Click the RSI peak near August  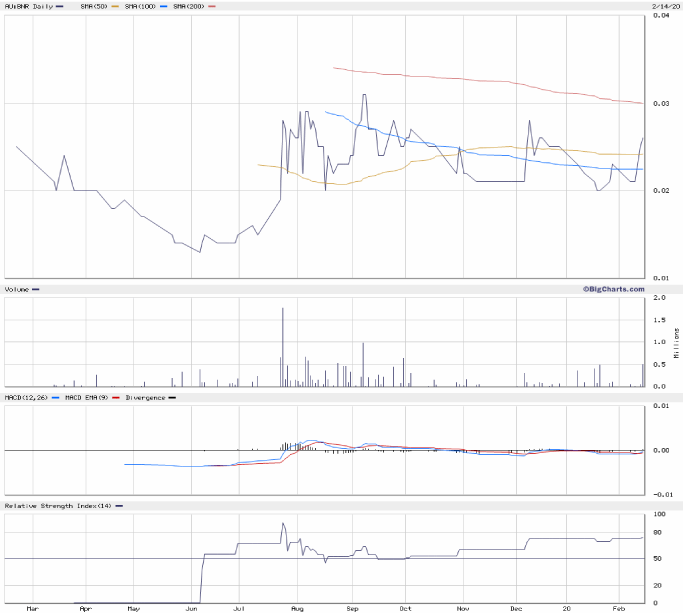[283, 524]
